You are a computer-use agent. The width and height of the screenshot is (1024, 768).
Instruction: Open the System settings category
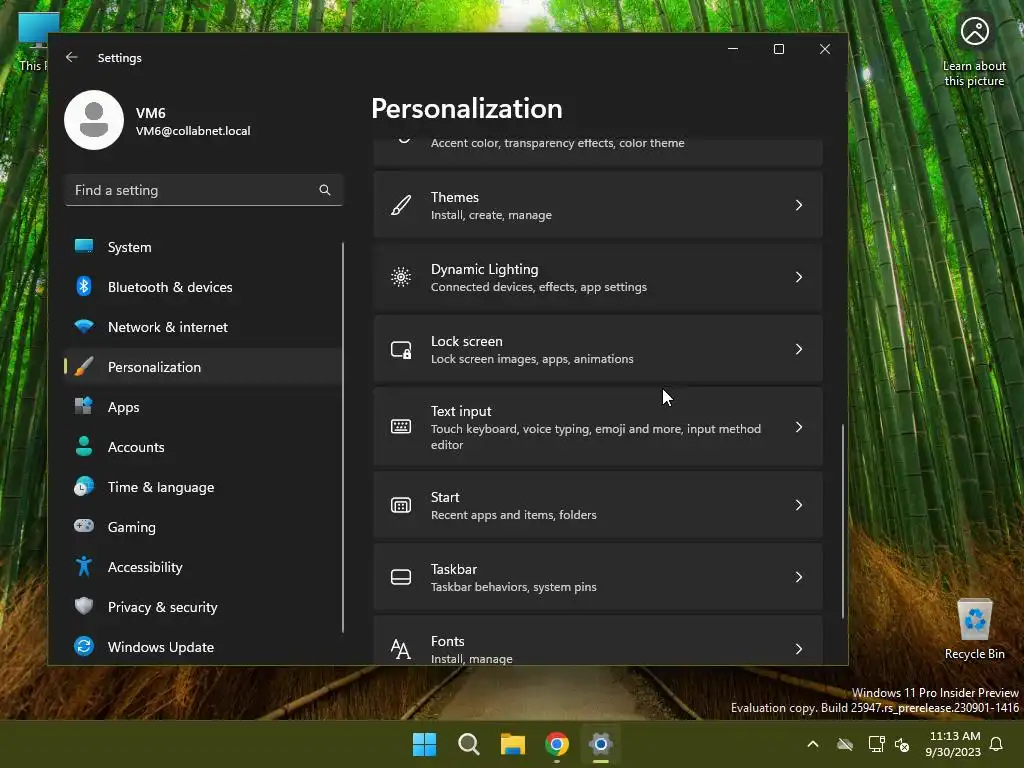203,247
